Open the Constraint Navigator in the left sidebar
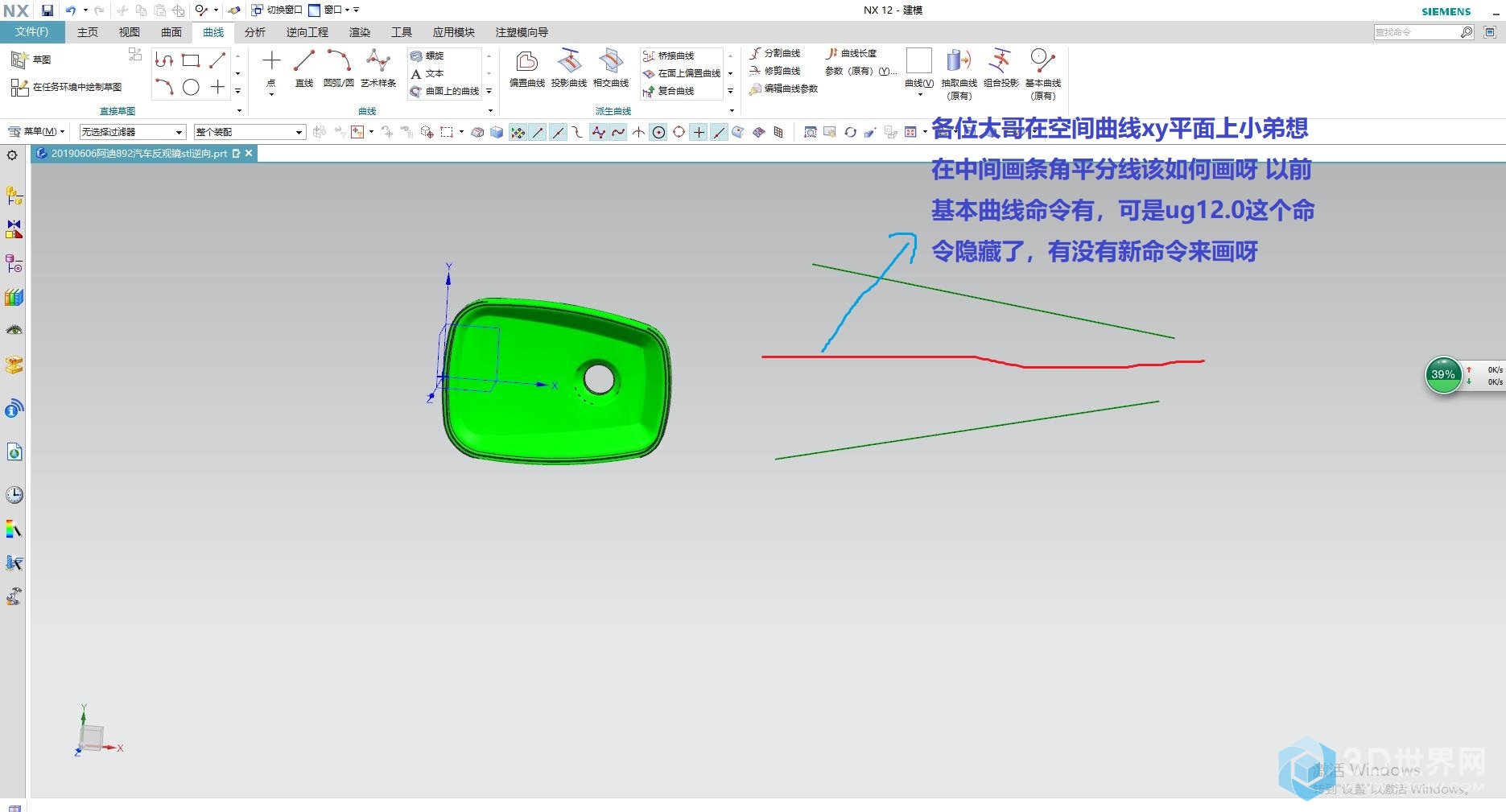Viewport: 1506px width, 812px height. click(14, 229)
